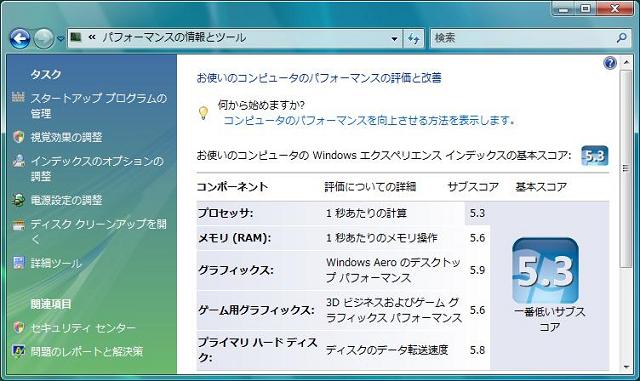Click the 何から始めますか? text
This screenshot has height=381, width=640.
click(x=261, y=105)
